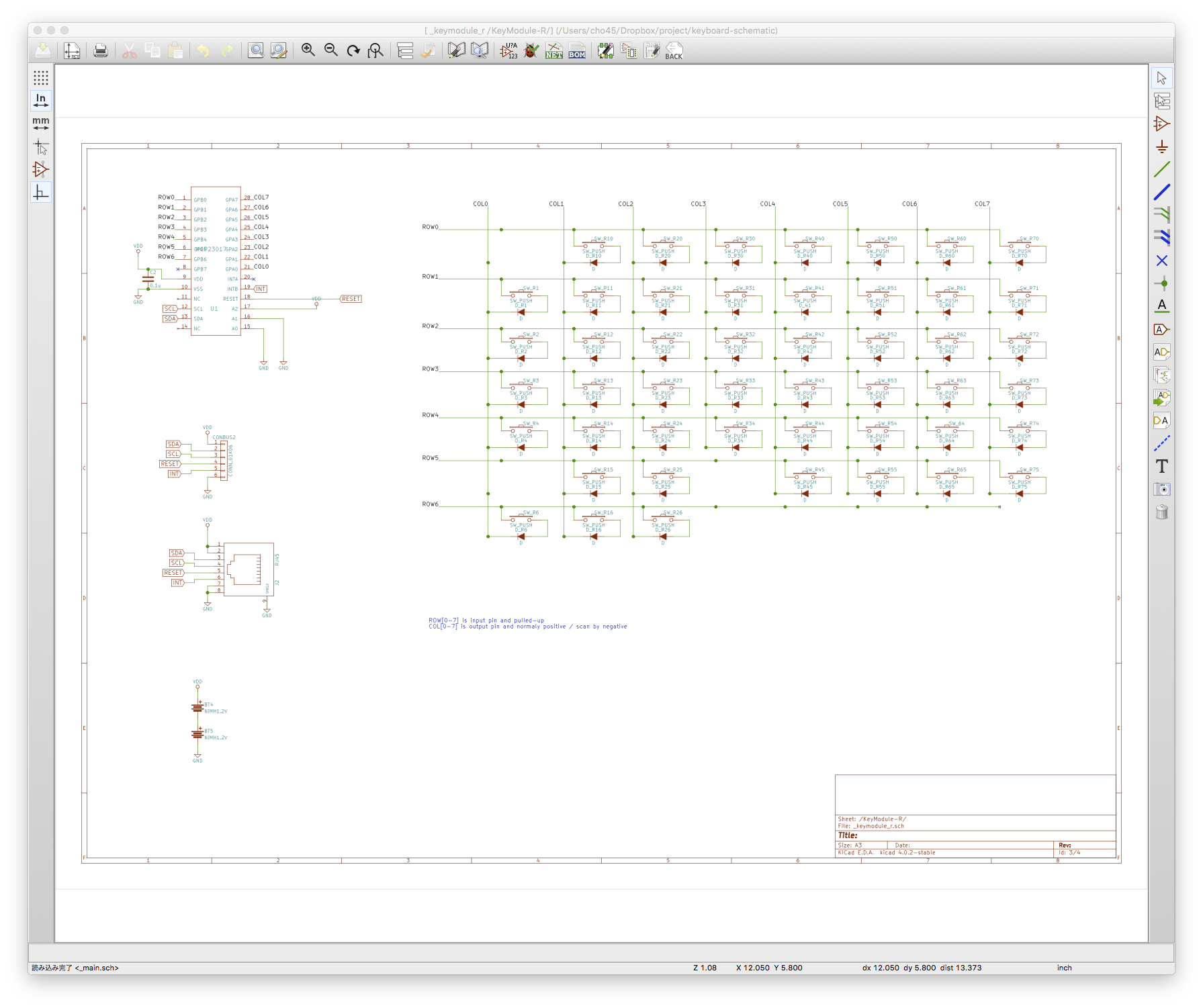Click the BACK import footprint button

(674, 51)
